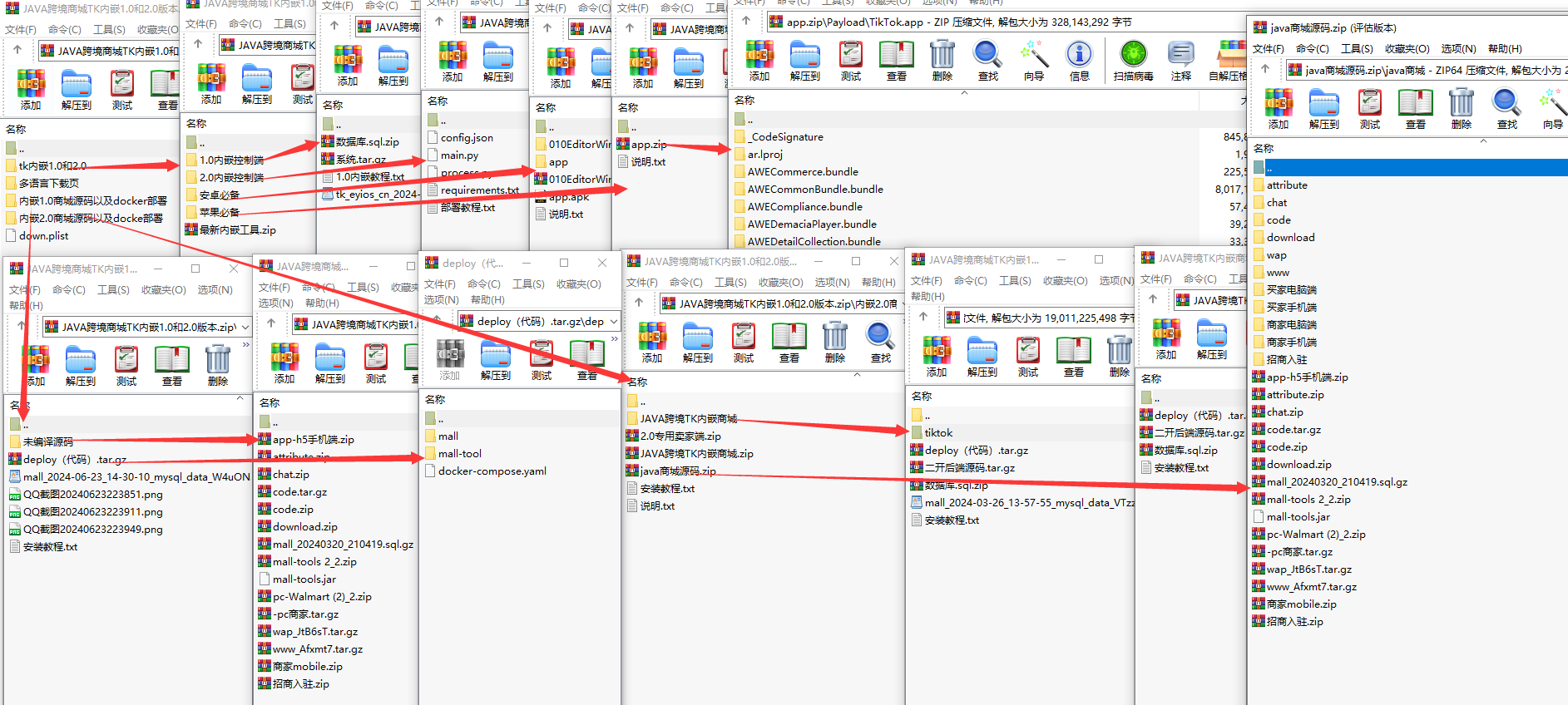Click 查找 magnifier icon in TikTok.app window
Screen dimensions: 1568x705
pyautogui.click(x=988, y=61)
